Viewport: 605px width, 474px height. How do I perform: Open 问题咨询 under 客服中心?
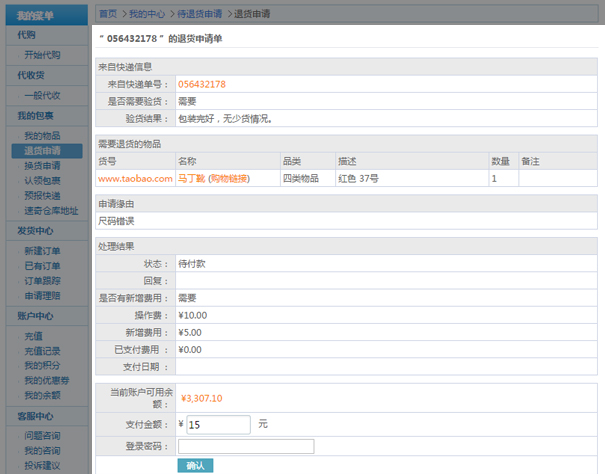point(42,435)
